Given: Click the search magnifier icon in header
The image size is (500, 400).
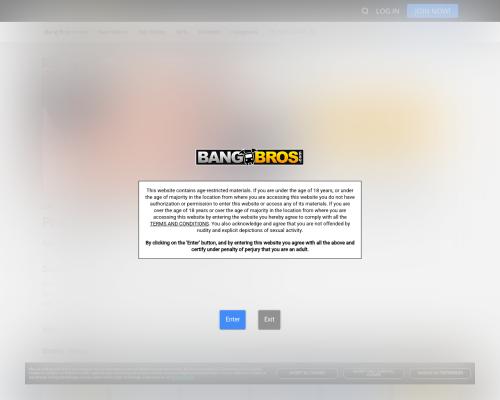Looking at the screenshot, I should [365, 11].
